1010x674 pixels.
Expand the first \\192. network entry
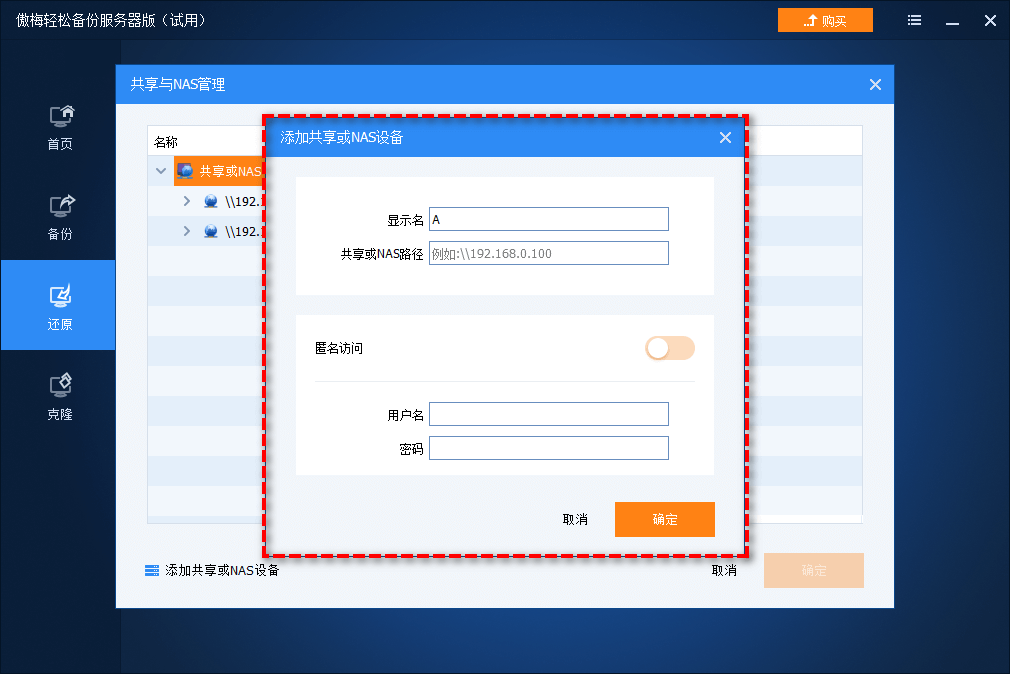[187, 201]
